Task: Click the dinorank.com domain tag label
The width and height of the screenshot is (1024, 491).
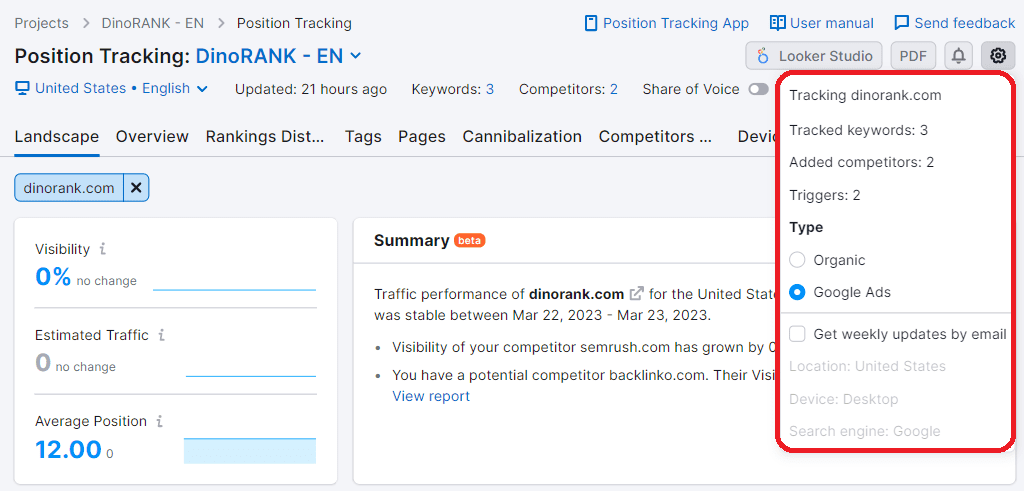Action: 69,188
